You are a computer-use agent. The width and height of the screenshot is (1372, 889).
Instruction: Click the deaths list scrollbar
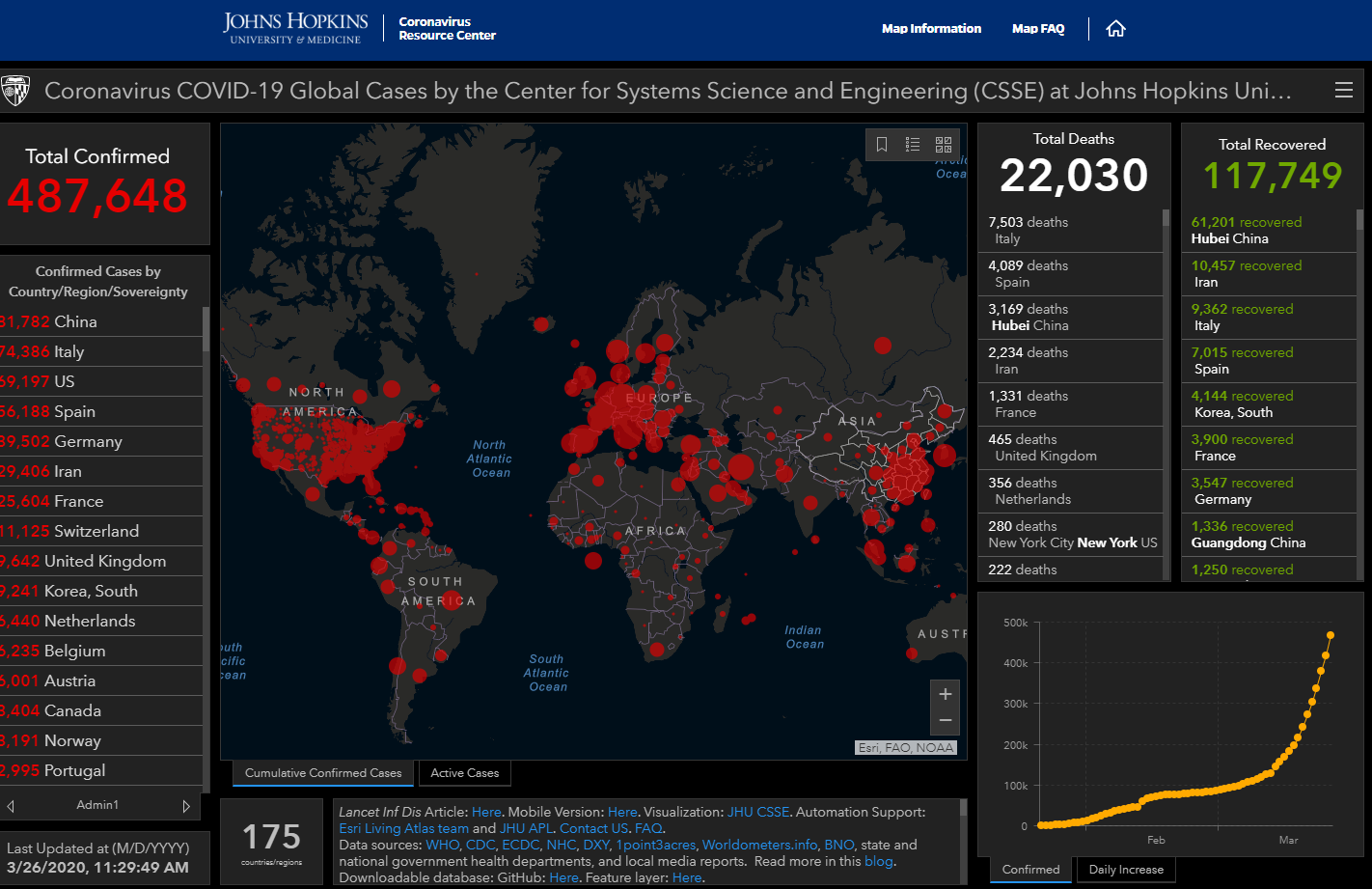click(x=1166, y=217)
